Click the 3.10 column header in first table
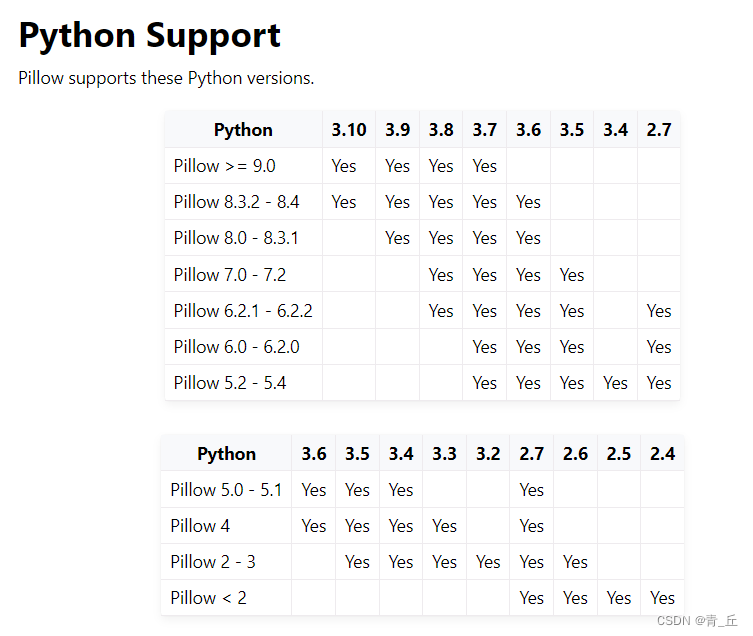Screen dimensions: 753x636 point(349,130)
